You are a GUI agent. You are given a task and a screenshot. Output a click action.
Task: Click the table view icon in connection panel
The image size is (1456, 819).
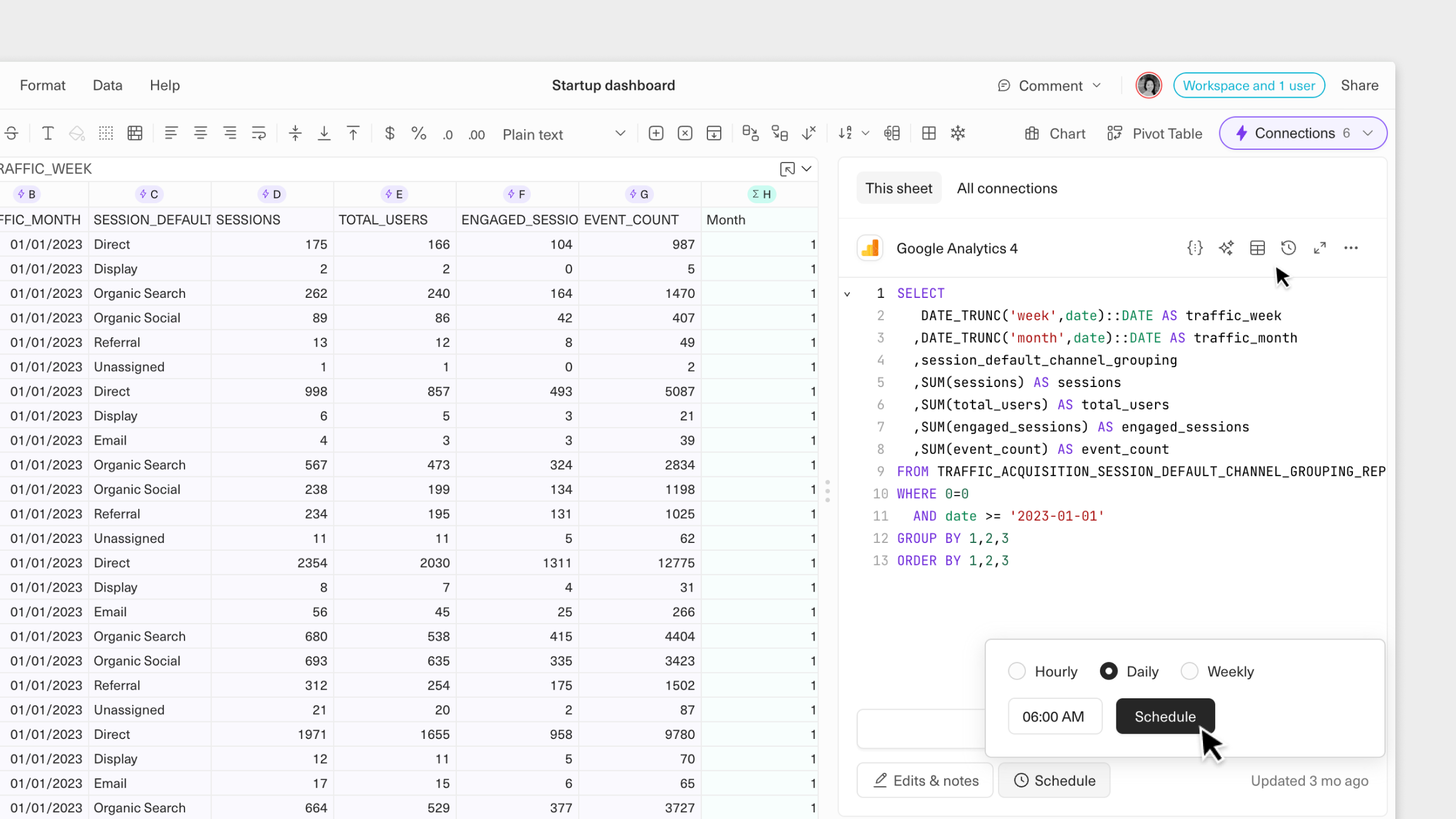(1258, 248)
